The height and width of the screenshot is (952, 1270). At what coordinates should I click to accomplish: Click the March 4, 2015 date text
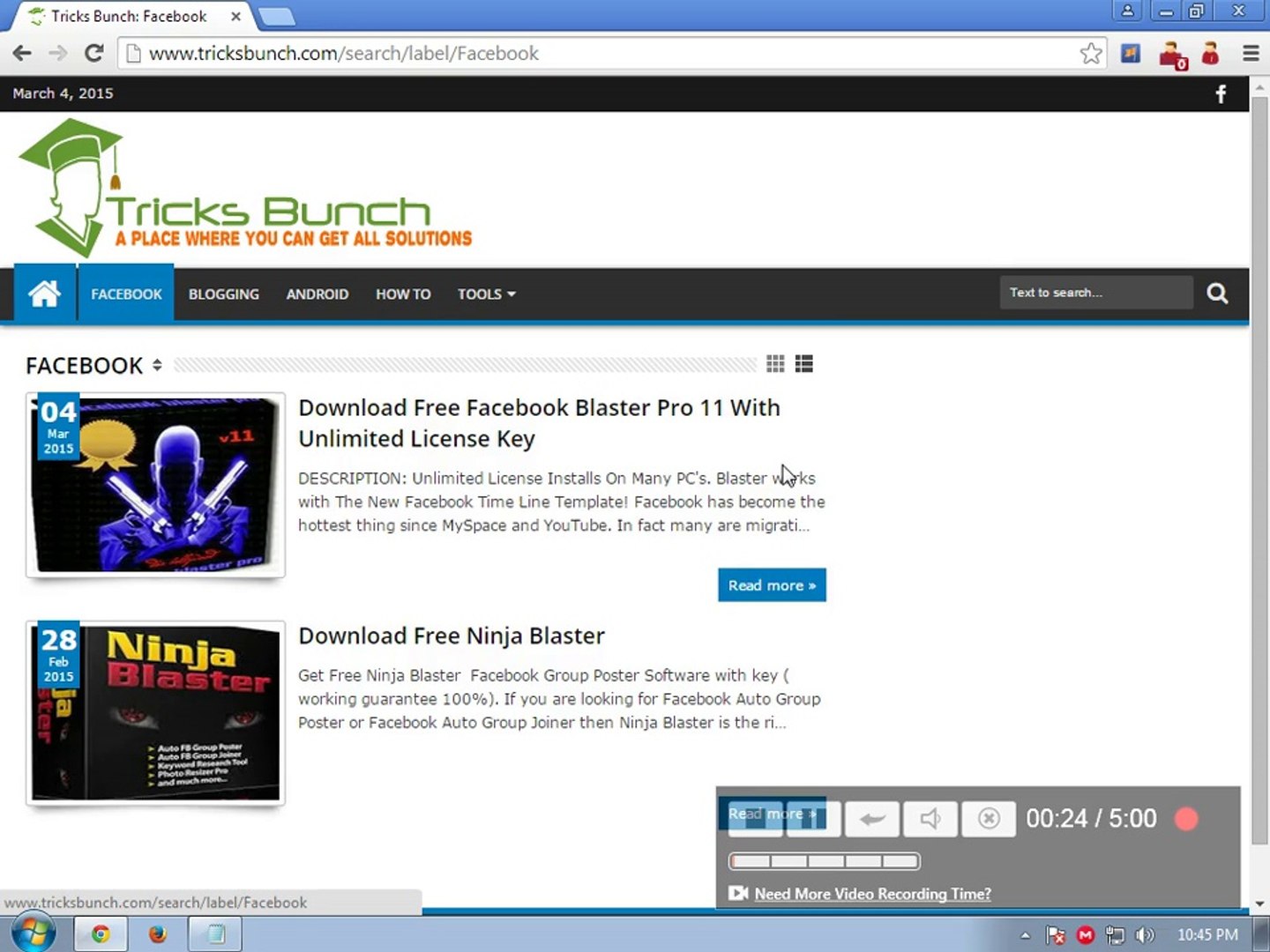63,93
